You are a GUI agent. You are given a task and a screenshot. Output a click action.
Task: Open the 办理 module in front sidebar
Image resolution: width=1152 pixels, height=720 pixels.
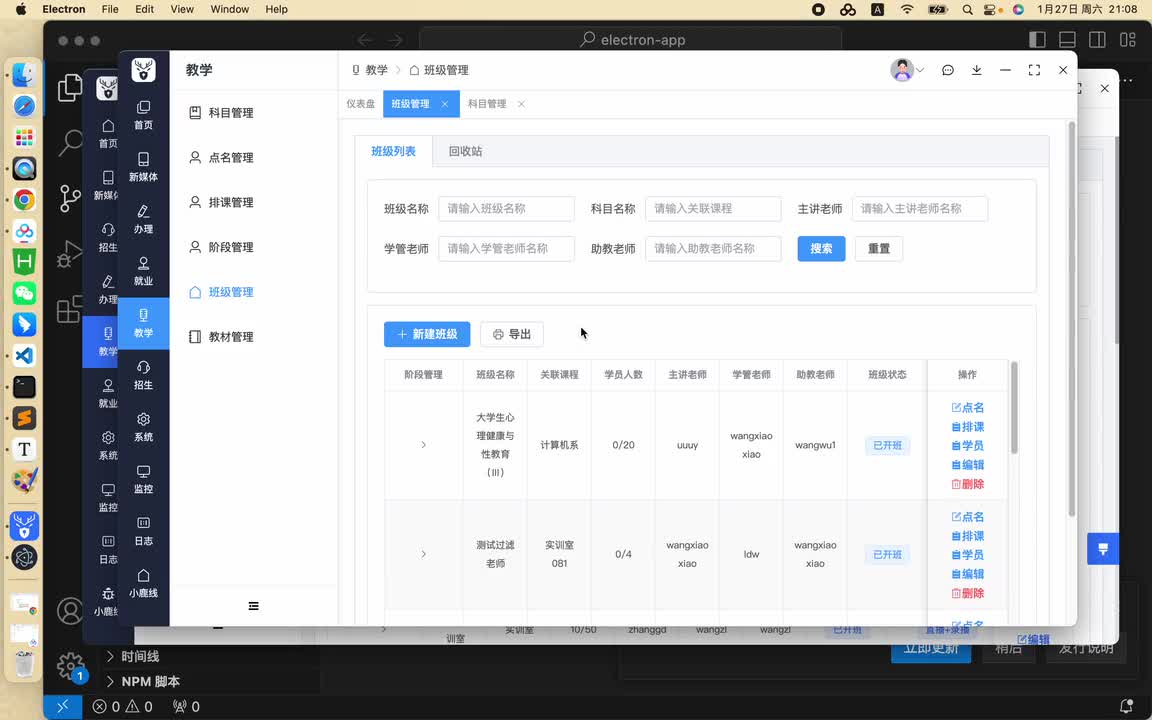point(143,220)
